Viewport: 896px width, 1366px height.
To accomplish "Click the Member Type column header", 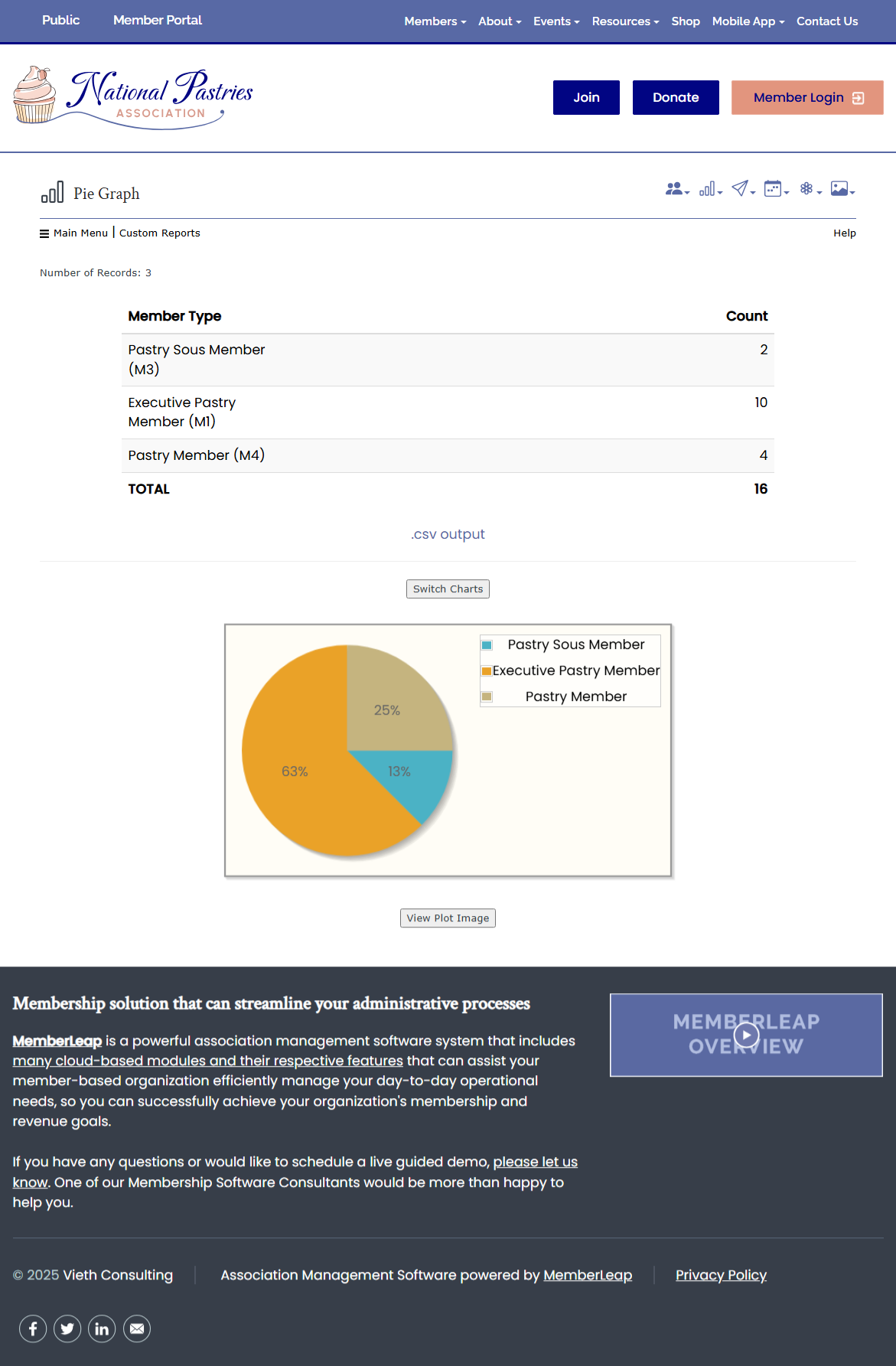I will point(174,316).
